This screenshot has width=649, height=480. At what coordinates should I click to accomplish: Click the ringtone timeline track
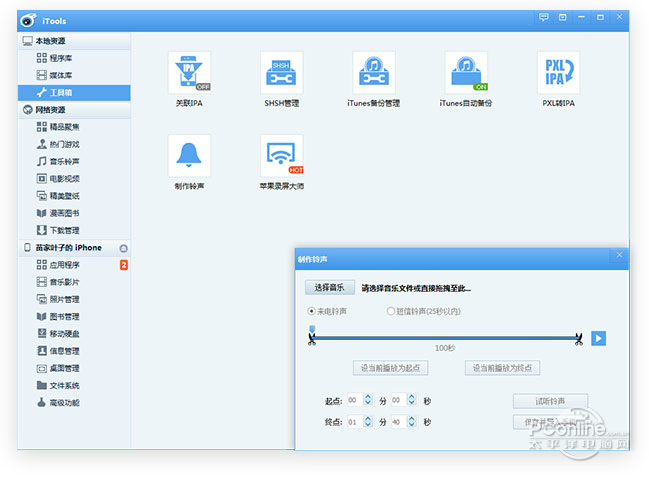[445, 338]
